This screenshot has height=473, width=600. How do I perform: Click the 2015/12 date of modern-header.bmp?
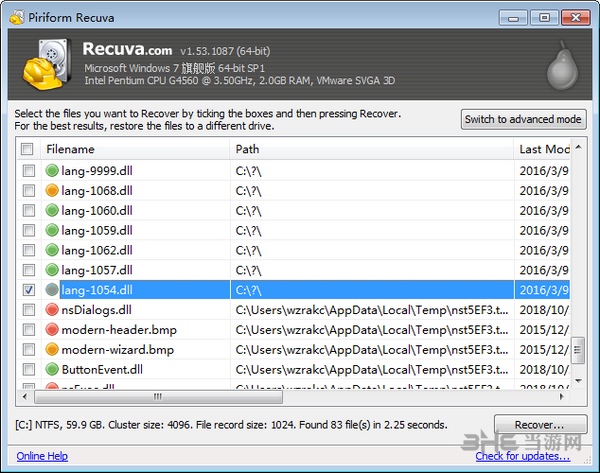(544, 330)
